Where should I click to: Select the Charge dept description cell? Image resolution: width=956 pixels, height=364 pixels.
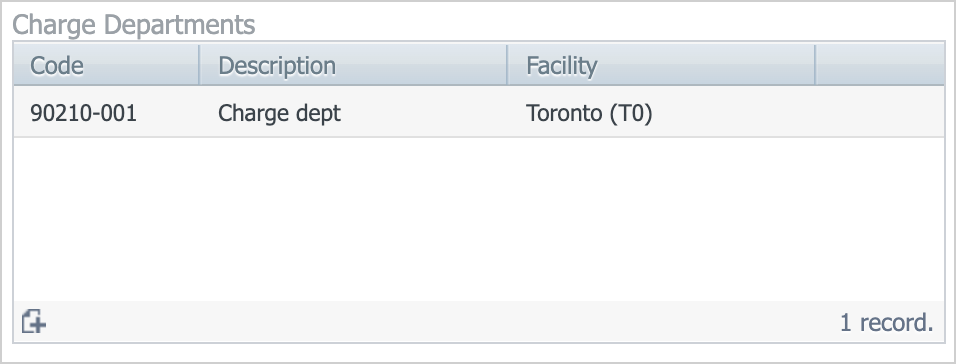coord(353,113)
